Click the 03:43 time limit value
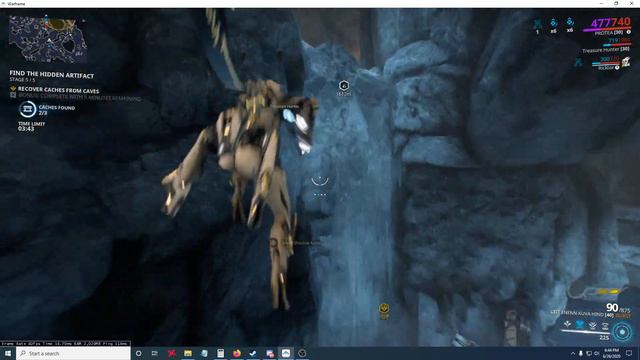Screen dimensions: 640x360 [x=26, y=129]
